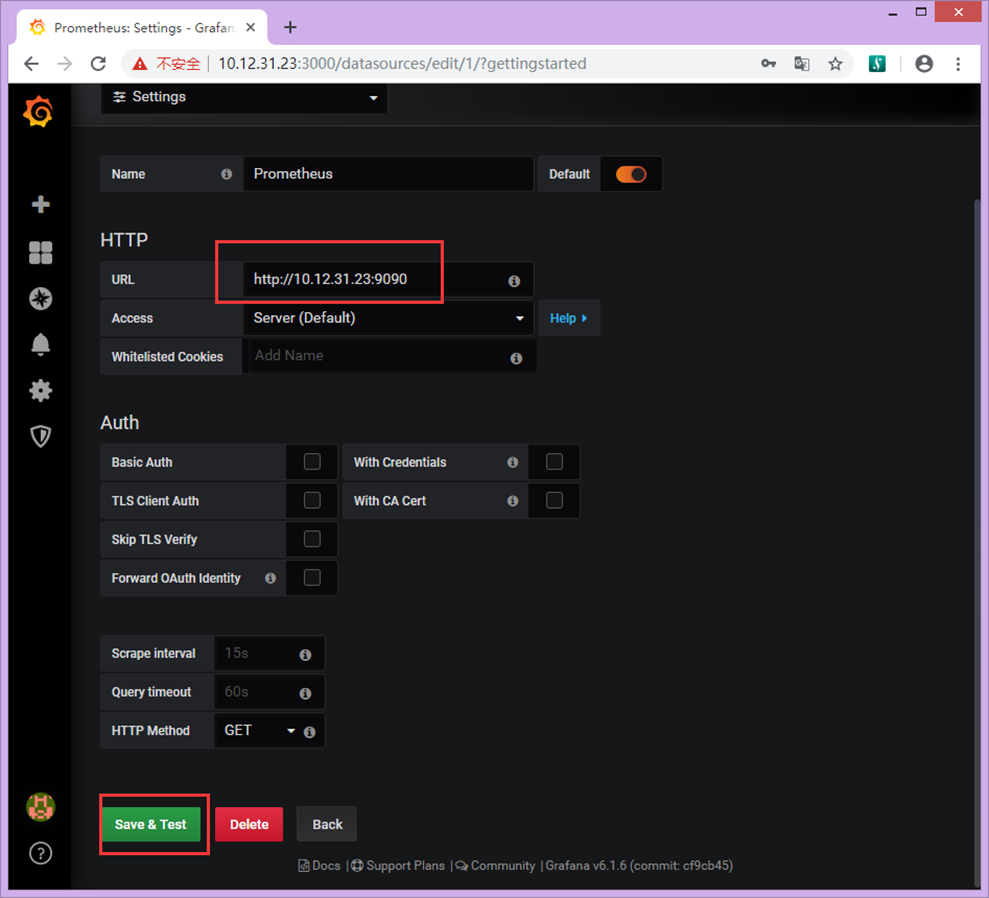Click the browser back arrow

[x=31, y=64]
